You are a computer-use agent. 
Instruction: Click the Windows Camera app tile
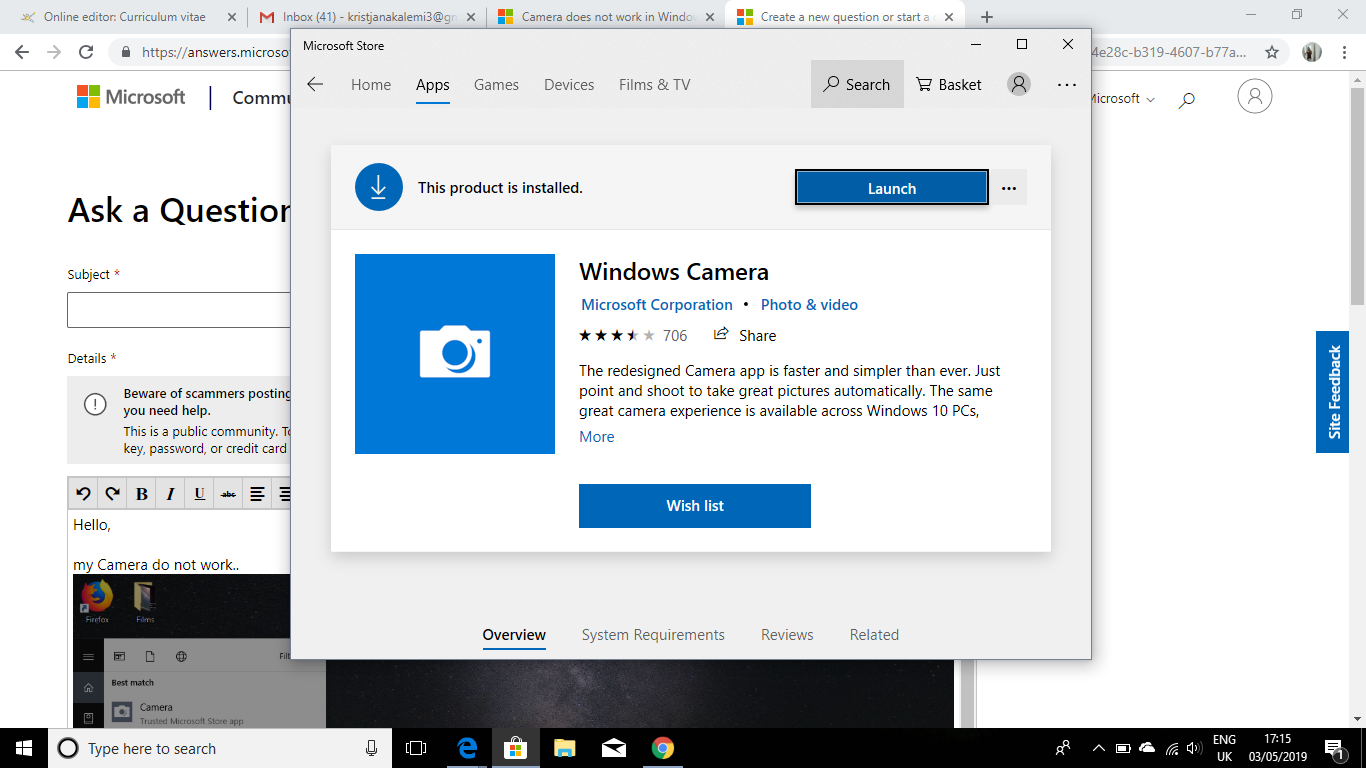click(x=455, y=354)
